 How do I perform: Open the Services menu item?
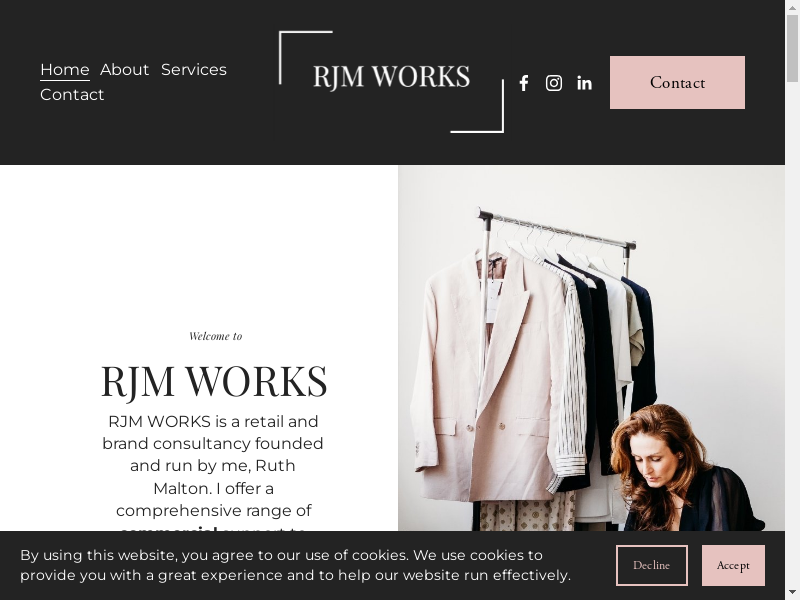(194, 69)
